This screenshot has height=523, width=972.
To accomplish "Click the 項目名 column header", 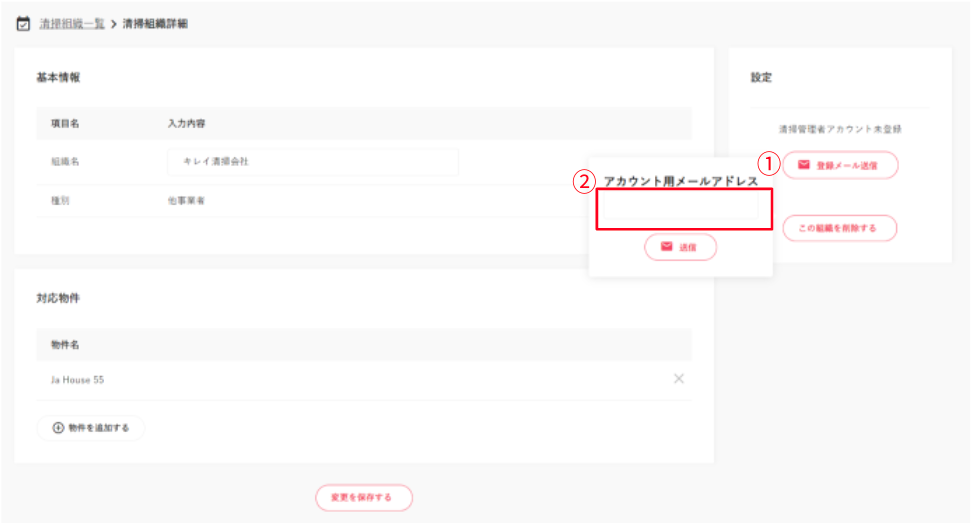I will tap(65, 124).
